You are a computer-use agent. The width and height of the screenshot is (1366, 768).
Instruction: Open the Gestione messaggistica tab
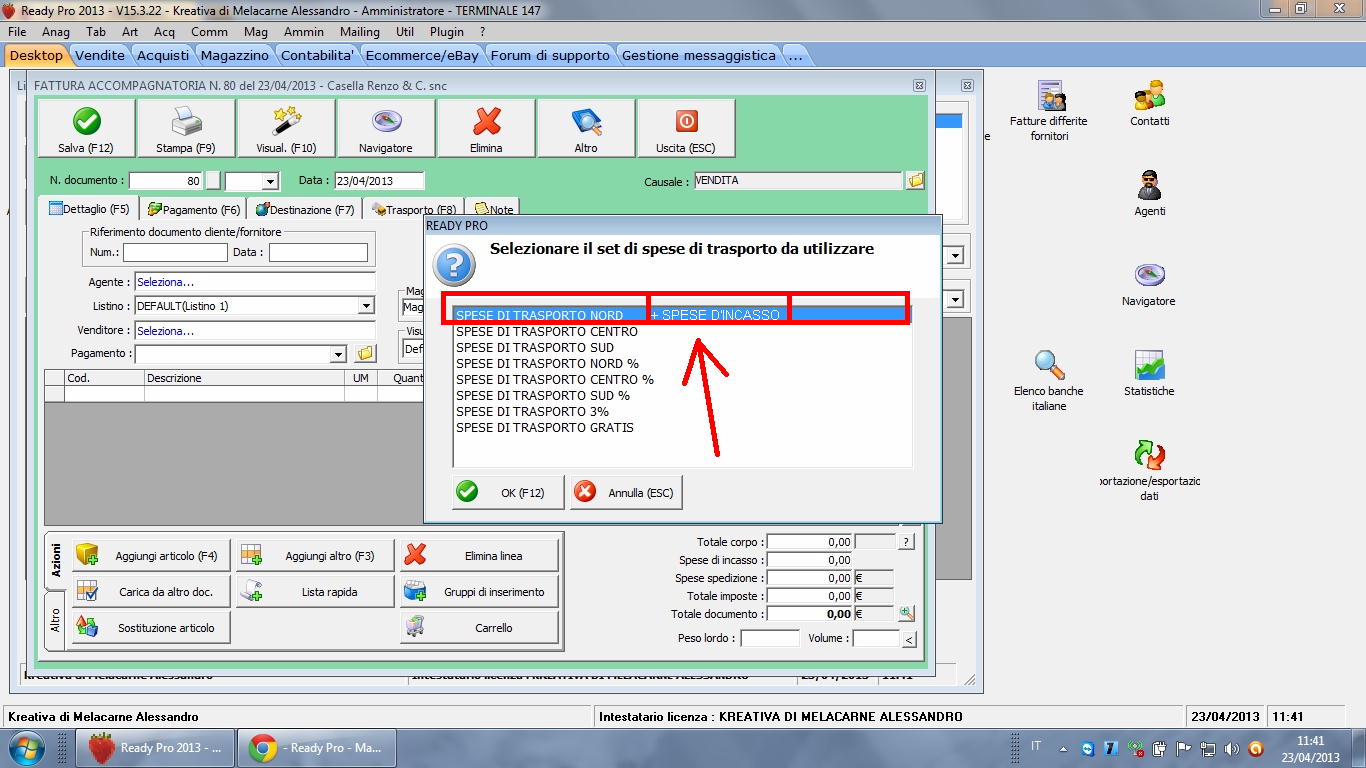pyautogui.click(x=699, y=55)
